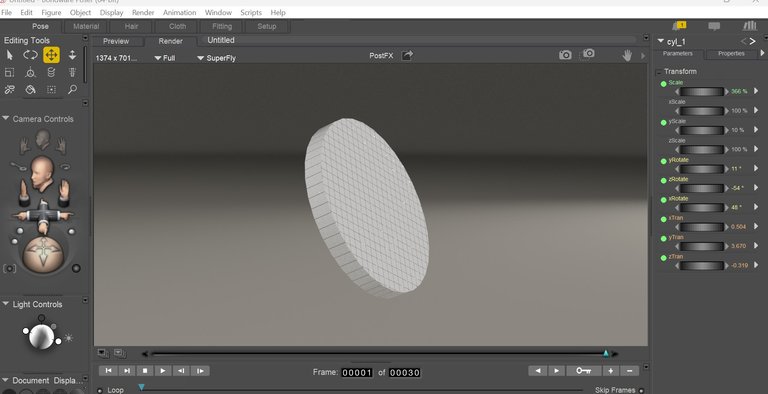Open the Full render size dropdown
The height and width of the screenshot is (394, 768).
coord(165,58)
